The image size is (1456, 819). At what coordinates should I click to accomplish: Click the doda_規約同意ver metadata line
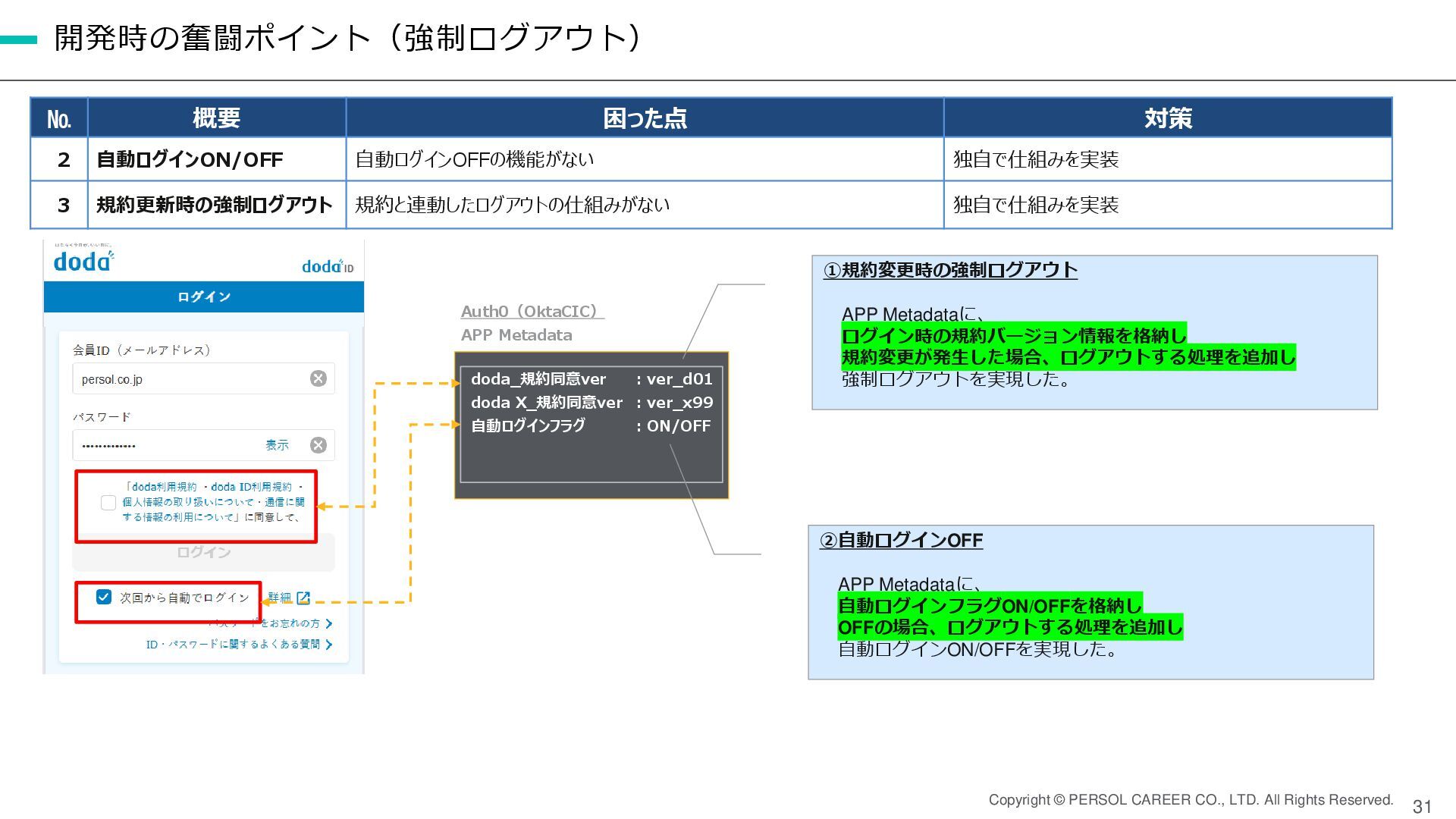coord(591,379)
